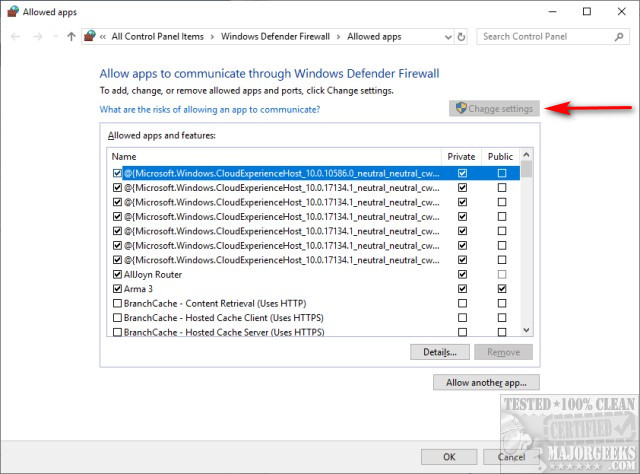The image size is (640, 474).
Task: Open recent locations dropdown beside Forward arrow
Action: pos(56,37)
